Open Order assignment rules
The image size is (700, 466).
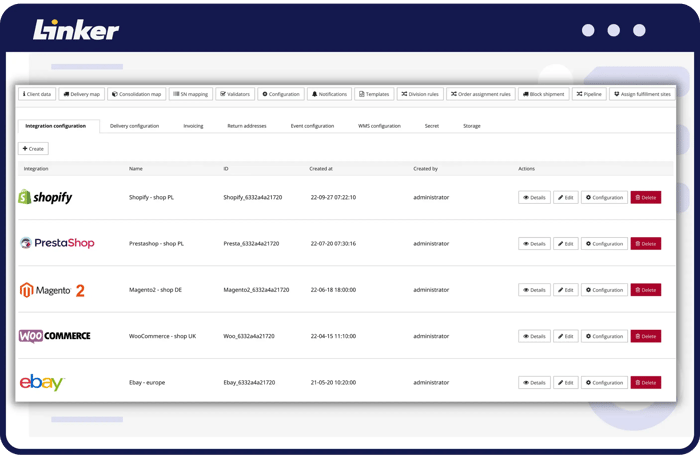[x=481, y=94]
